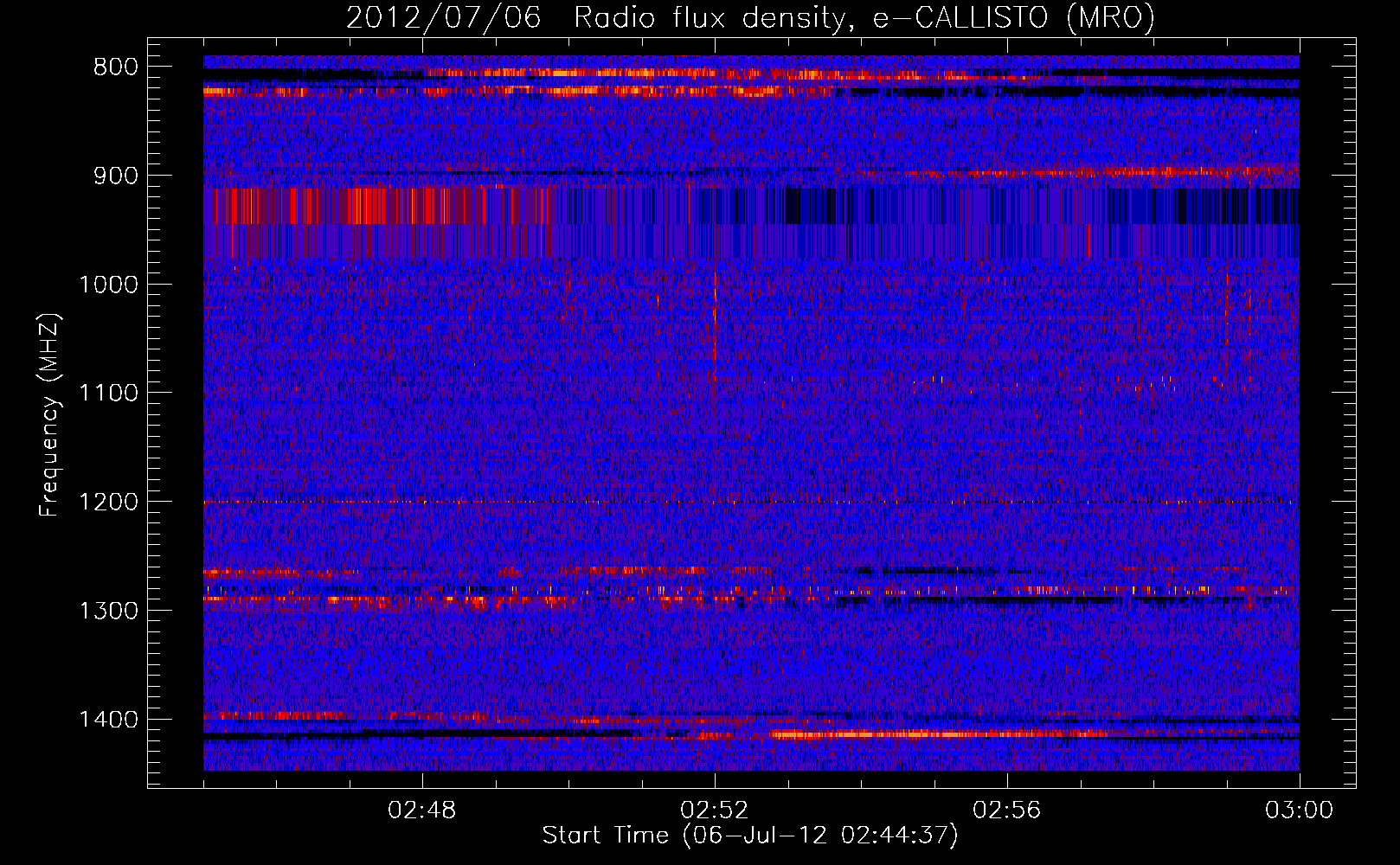Select the 1000 frequency axis label
1400x865 pixels.
(x=108, y=285)
